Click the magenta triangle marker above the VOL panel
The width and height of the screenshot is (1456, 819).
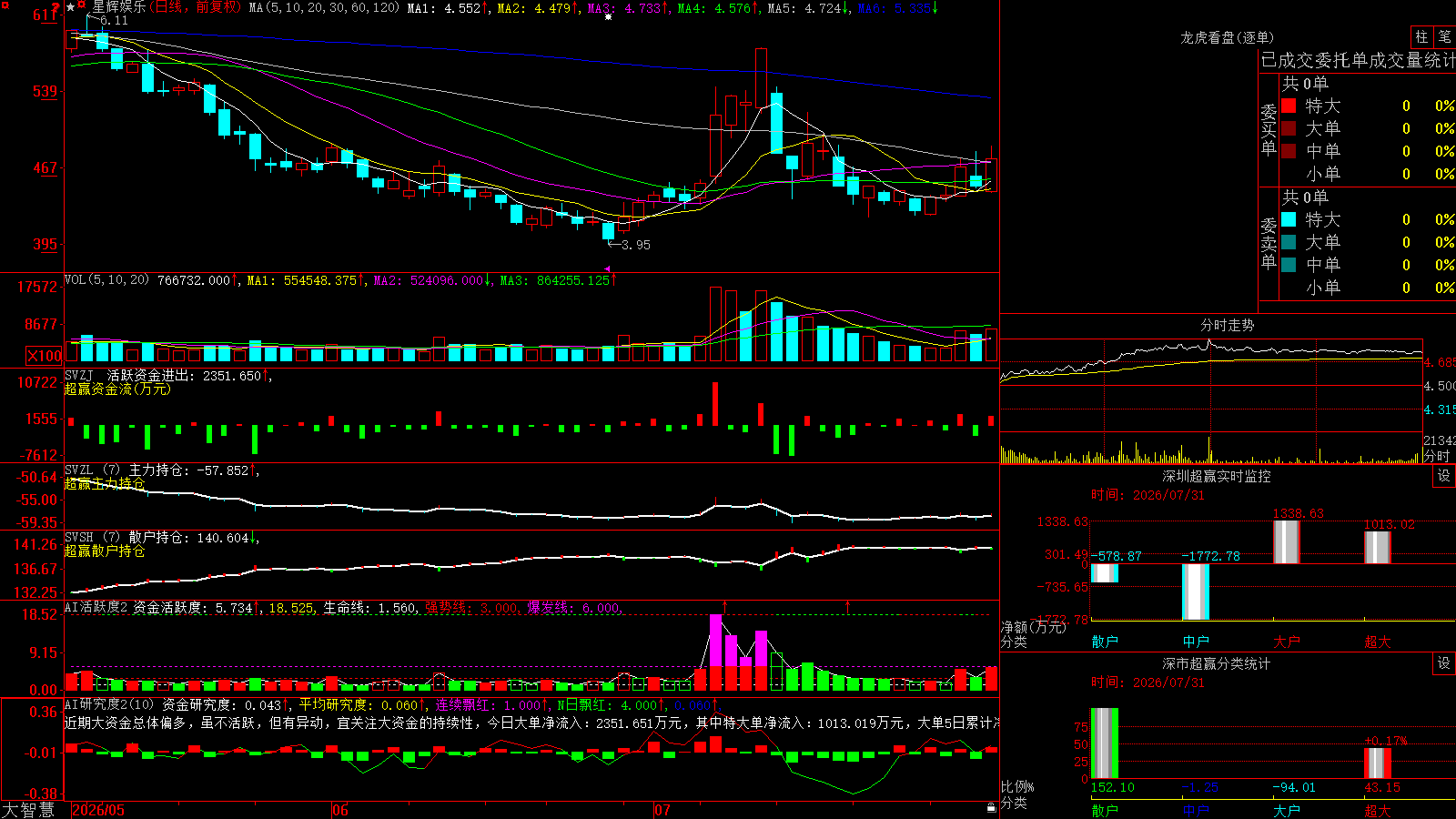tap(608, 268)
